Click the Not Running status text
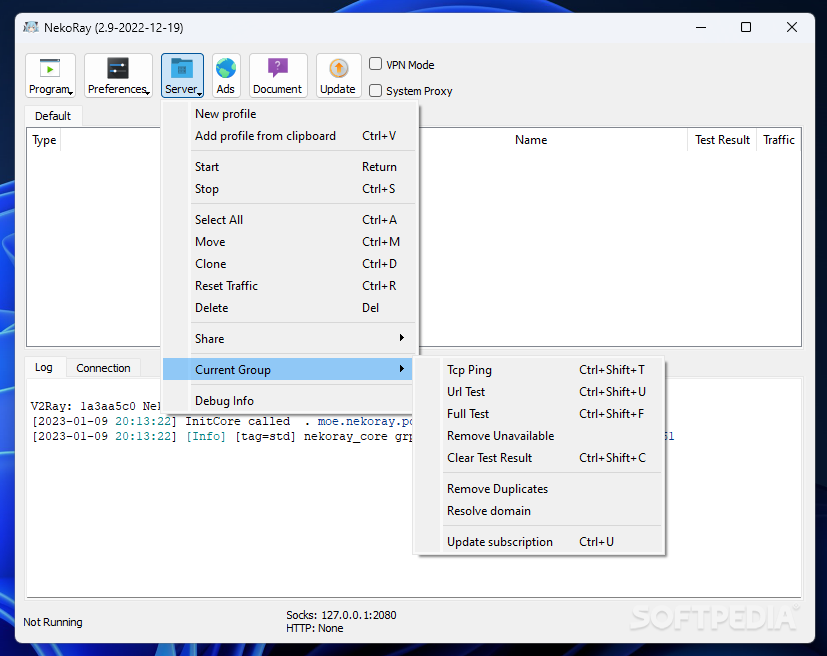Image resolution: width=827 pixels, height=656 pixels. coord(53,622)
